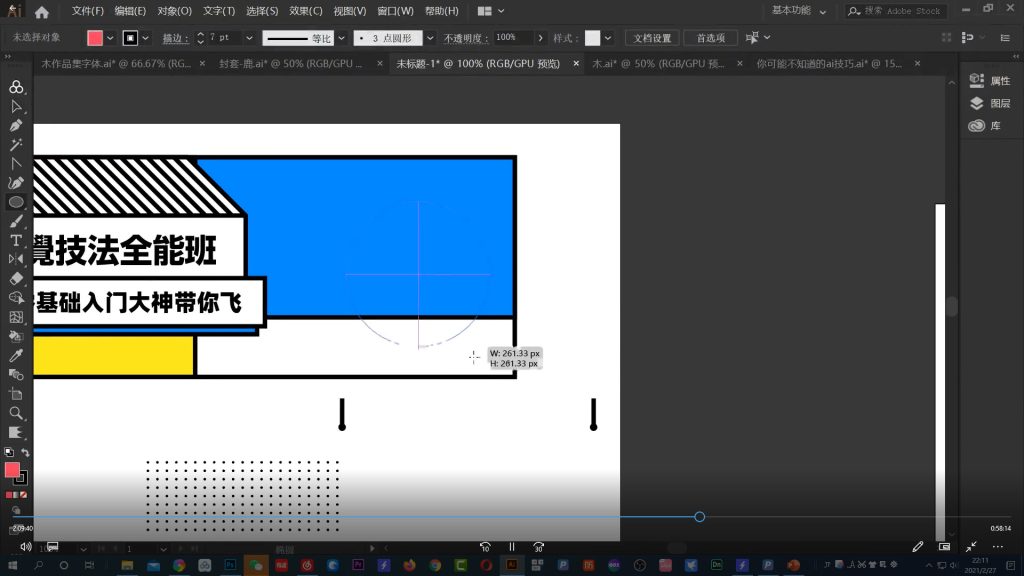Click the 文档设置 button

click(x=652, y=38)
